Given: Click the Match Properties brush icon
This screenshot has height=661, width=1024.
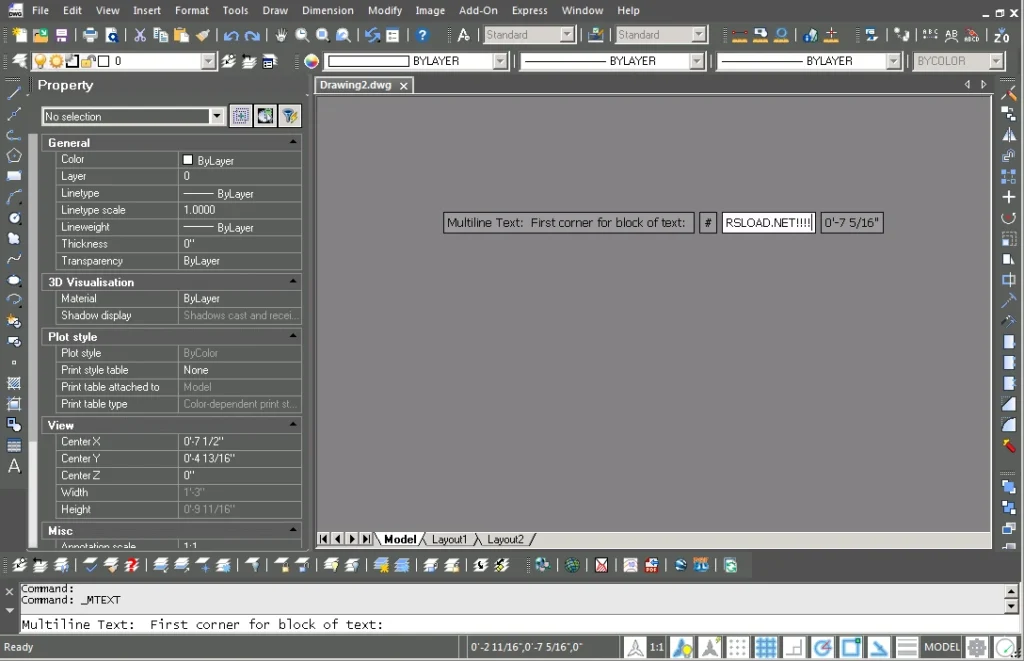Looking at the screenshot, I should 202,35.
